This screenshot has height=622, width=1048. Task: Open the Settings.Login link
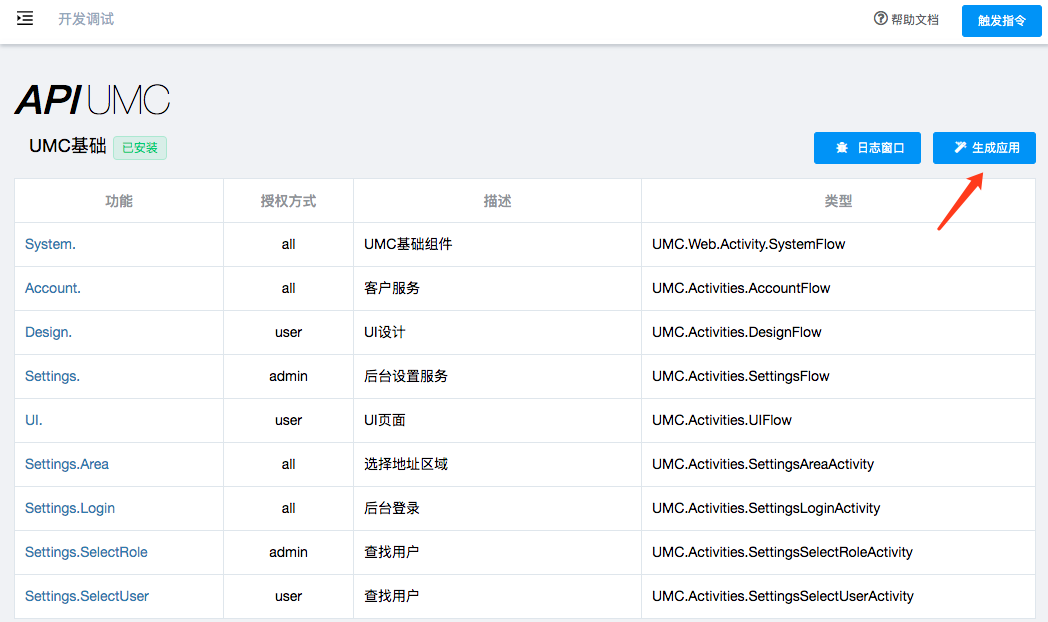pos(70,508)
